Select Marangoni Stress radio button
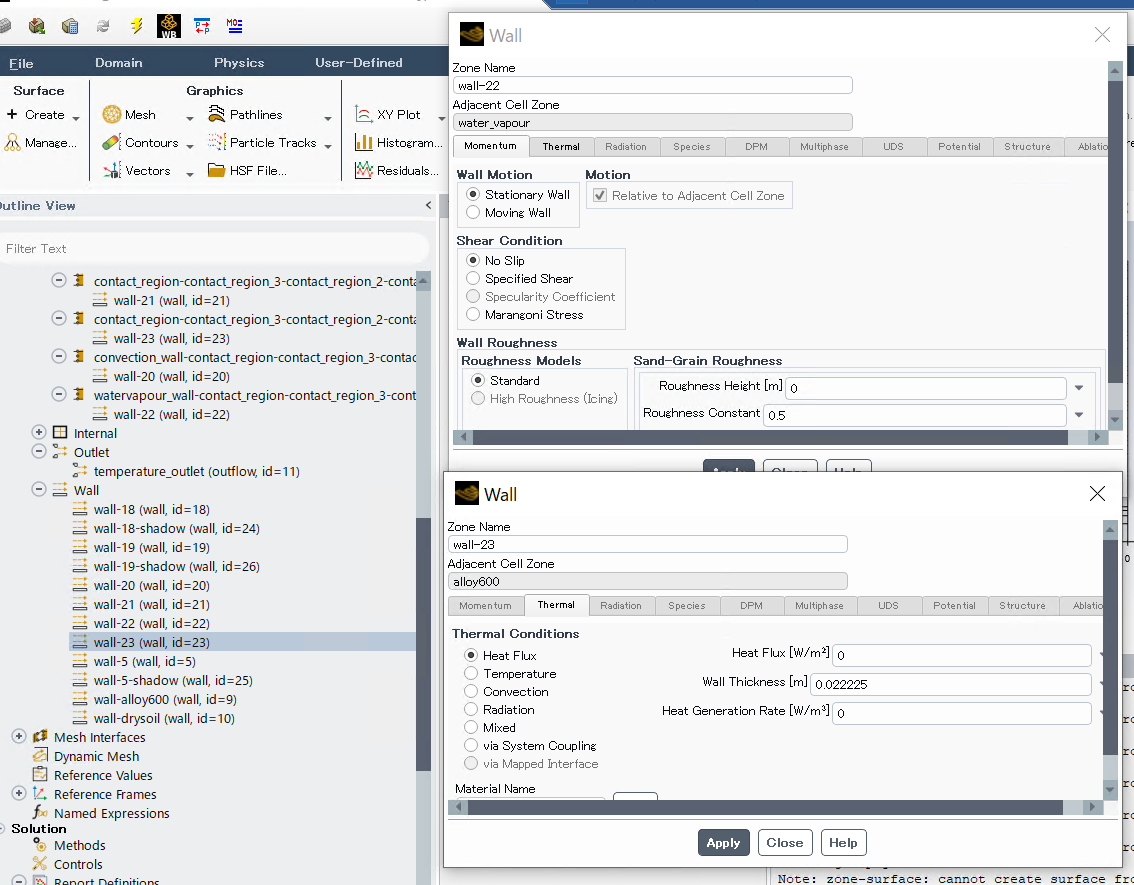 473,315
